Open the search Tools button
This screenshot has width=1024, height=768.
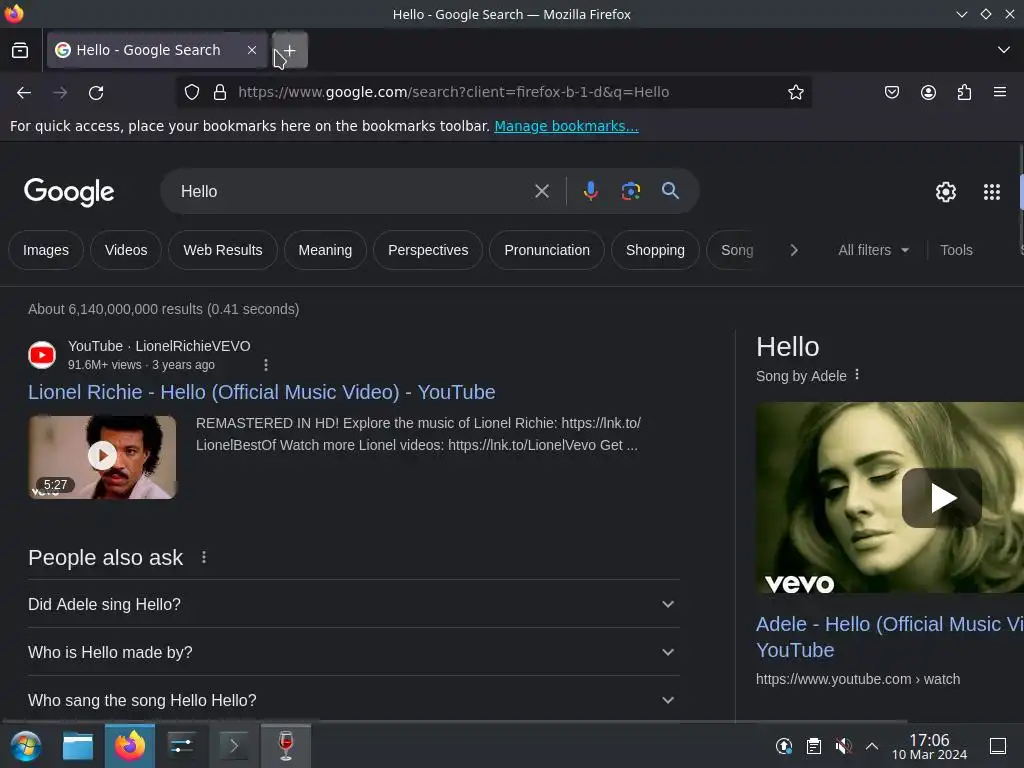(956, 250)
